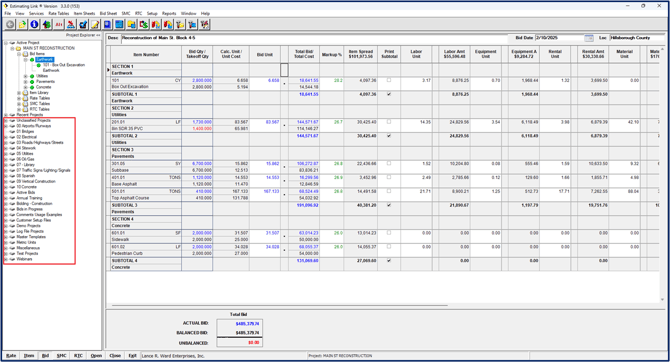Click the blue checkmark toolbar icon
This screenshot has height=362, width=670.
pyautogui.click(x=83, y=24)
